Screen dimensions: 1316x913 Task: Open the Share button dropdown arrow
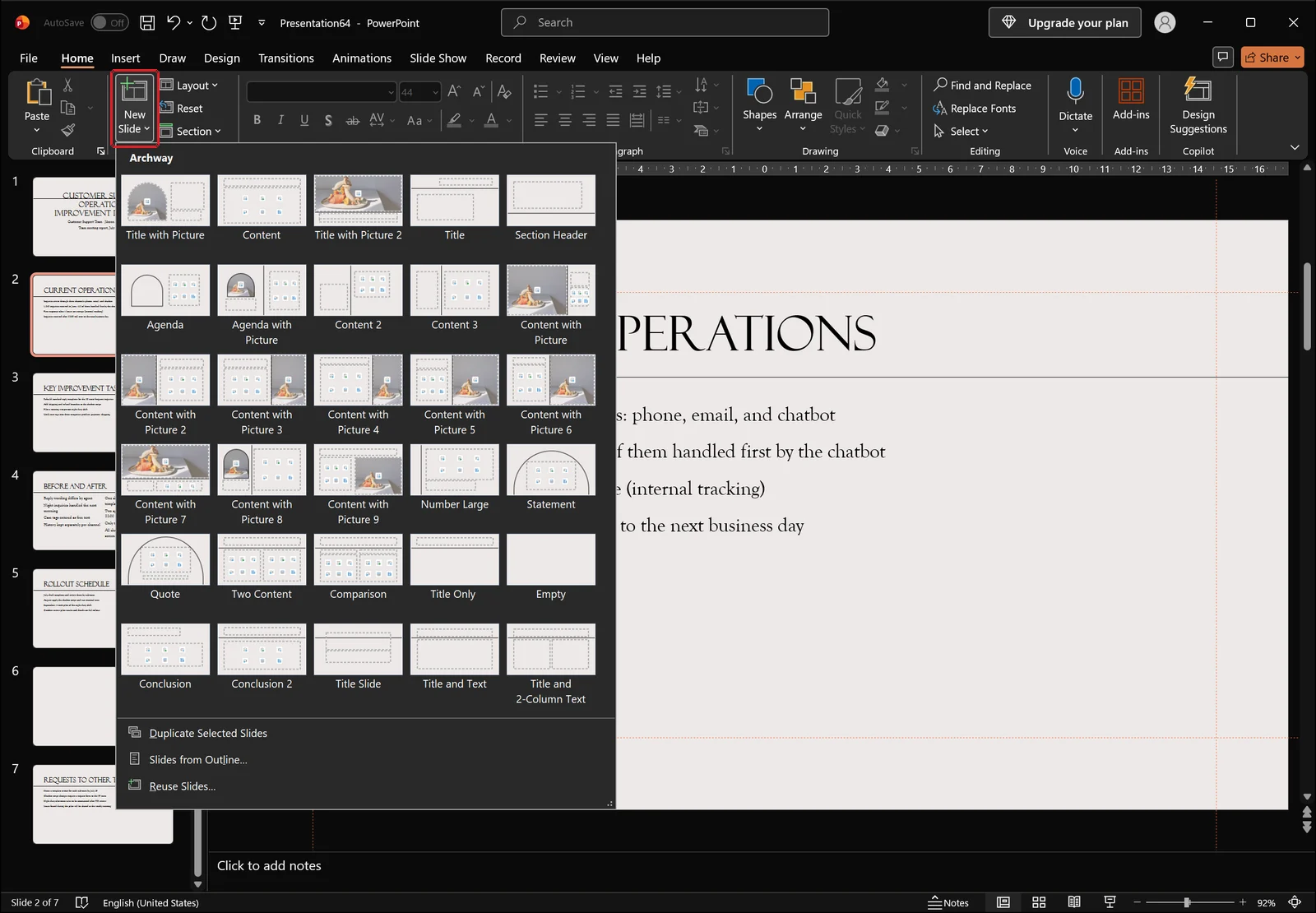click(1298, 57)
